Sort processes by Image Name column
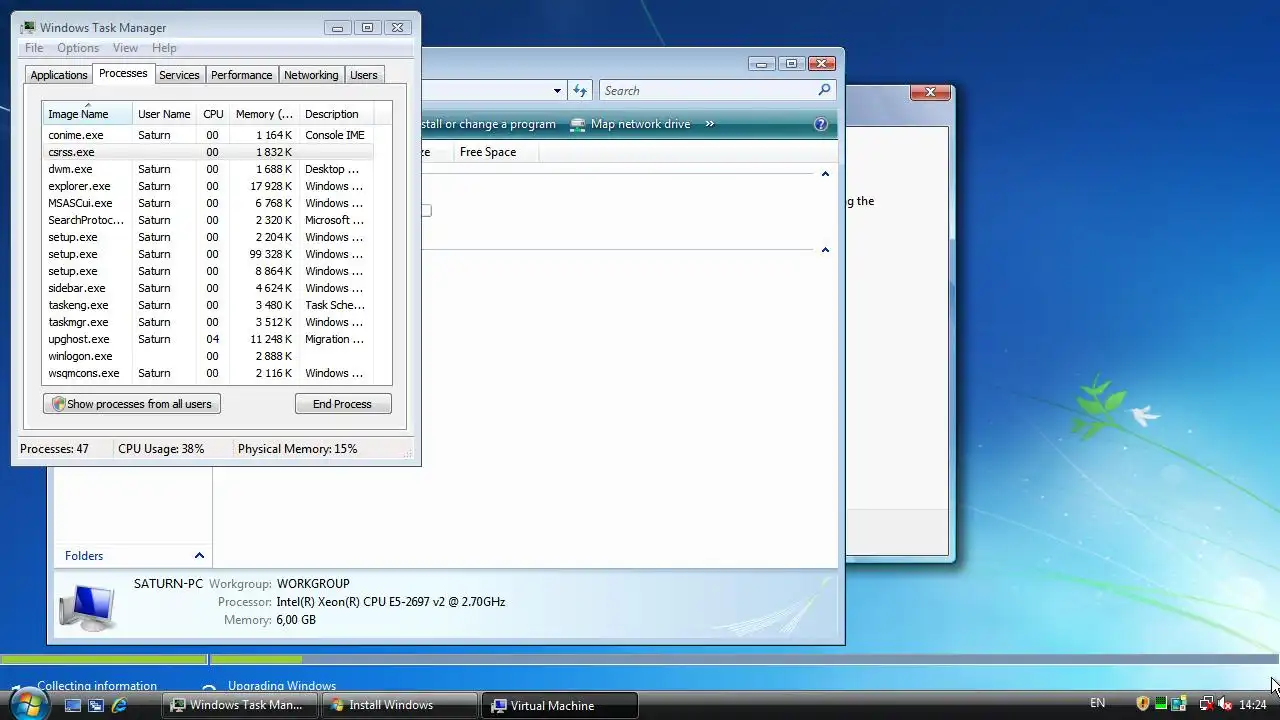 (87, 114)
